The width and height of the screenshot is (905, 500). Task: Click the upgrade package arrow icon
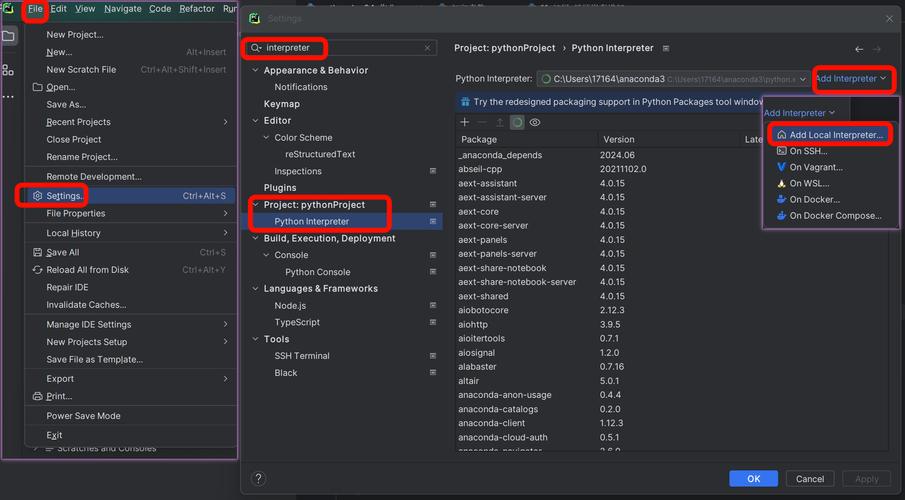coord(500,122)
